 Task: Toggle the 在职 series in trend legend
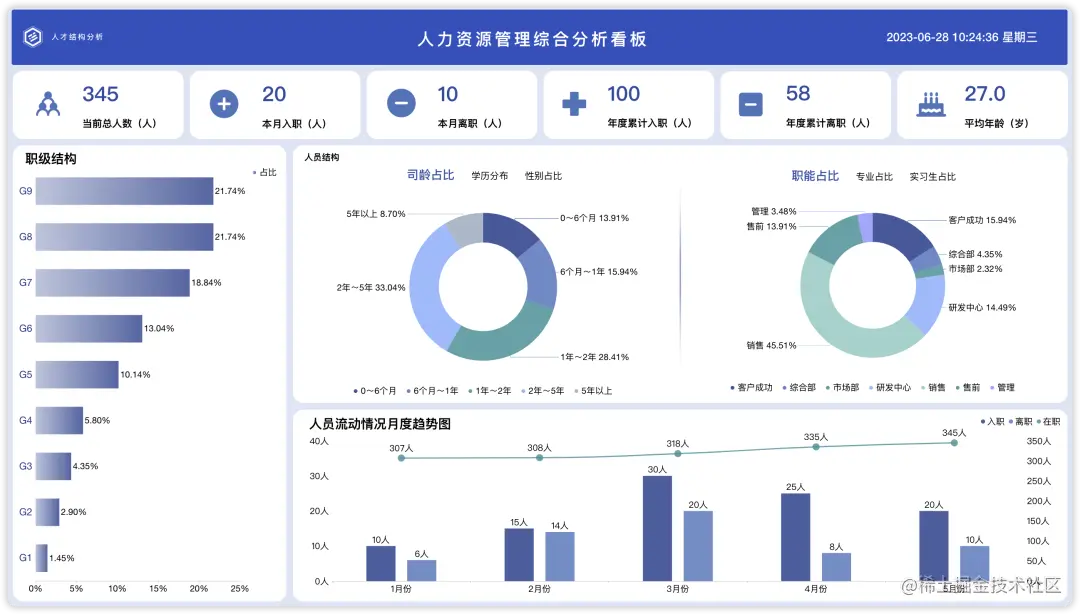coord(1048,421)
